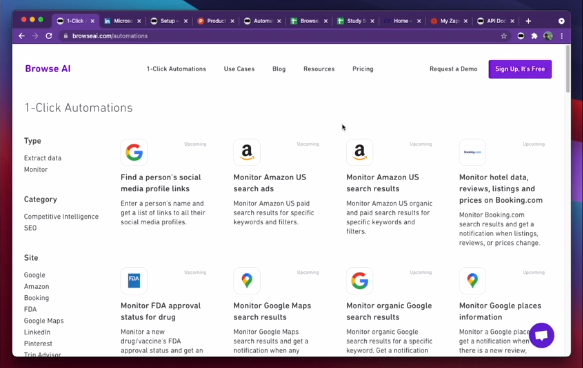
Task: Open Monitor Amazon US search ads title
Action: pyautogui.click(x=270, y=183)
